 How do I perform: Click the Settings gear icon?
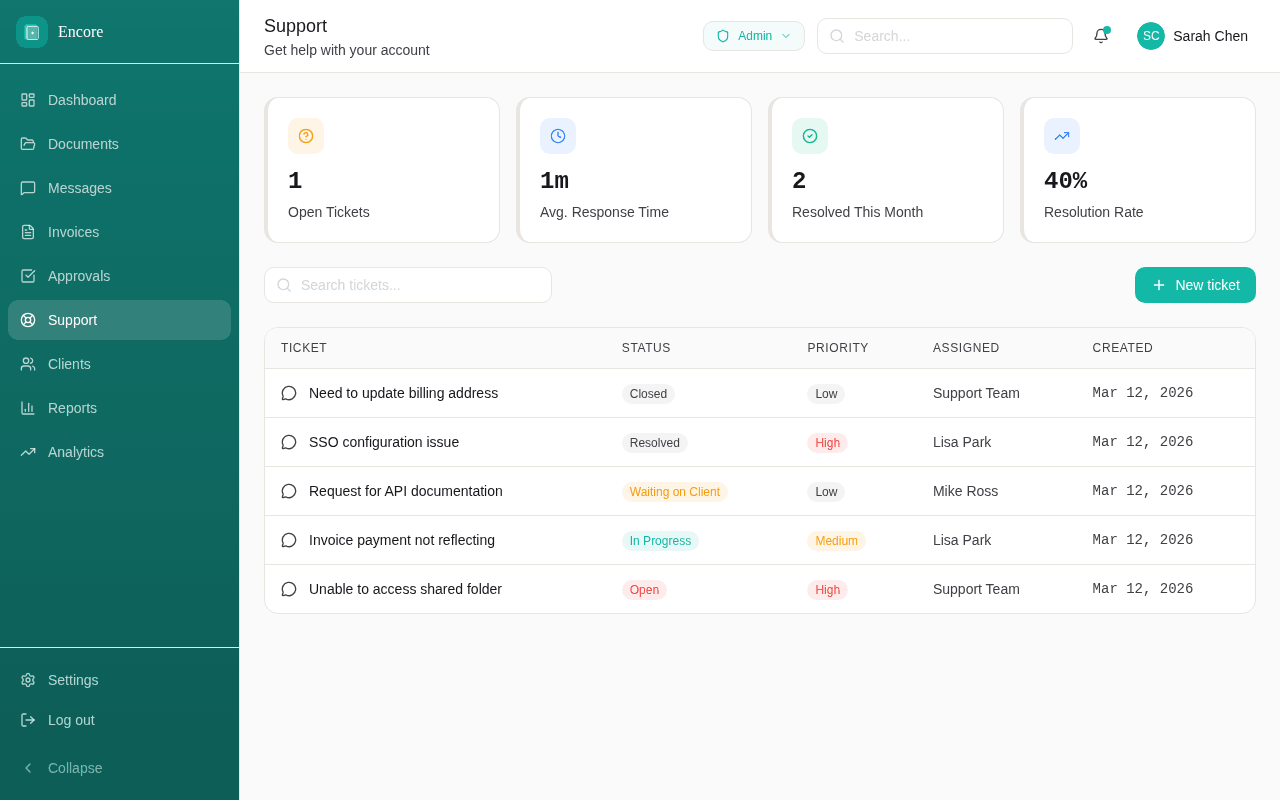click(28, 680)
